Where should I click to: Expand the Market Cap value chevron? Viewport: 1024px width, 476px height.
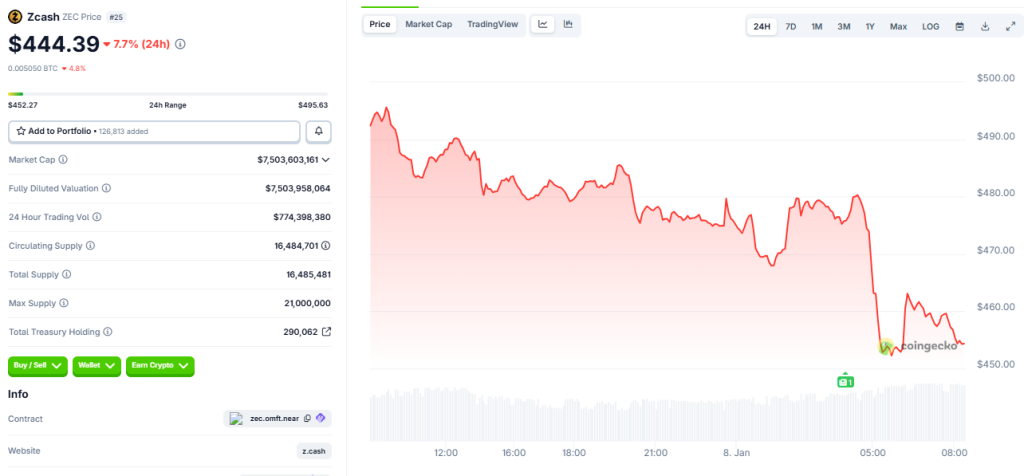tap(326, 160)
